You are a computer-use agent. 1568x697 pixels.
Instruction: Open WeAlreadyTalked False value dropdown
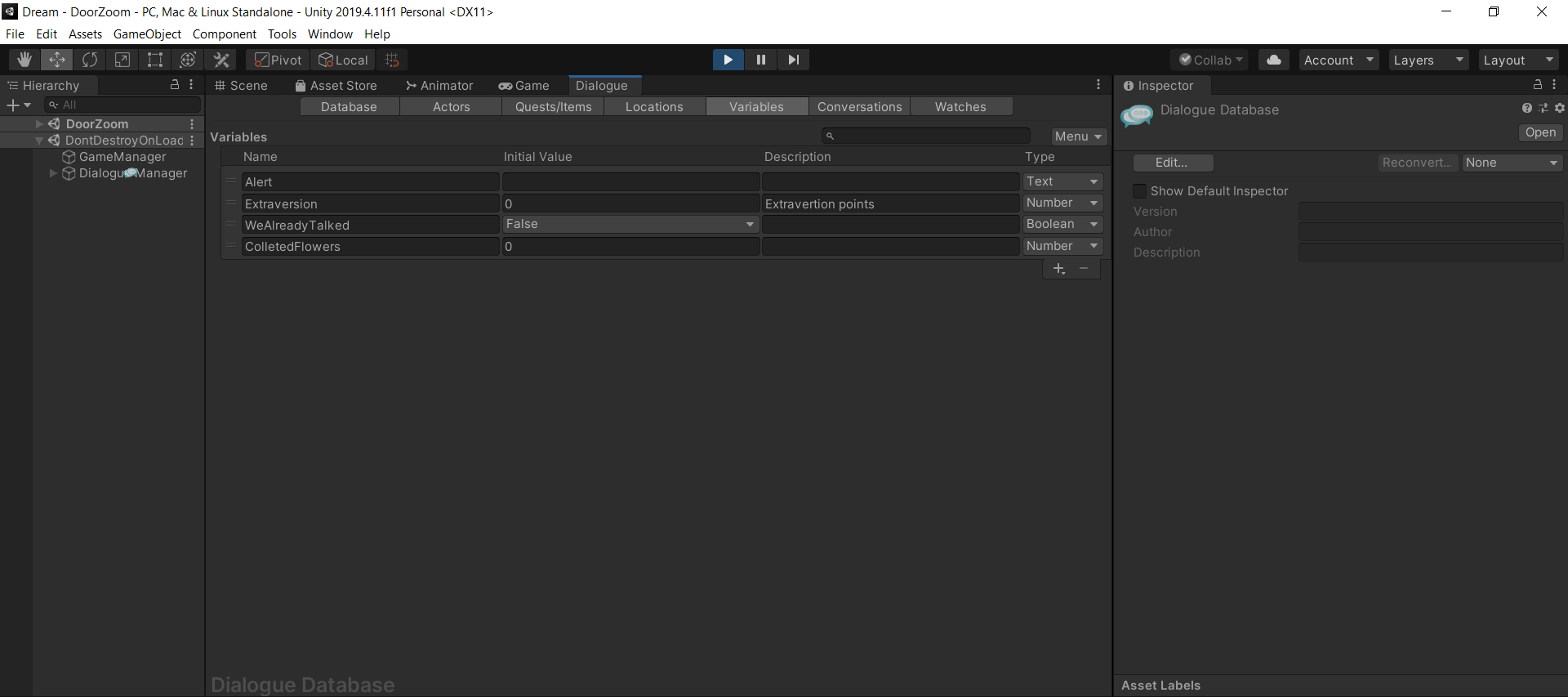pyautogui.click(x=630, y=224)
